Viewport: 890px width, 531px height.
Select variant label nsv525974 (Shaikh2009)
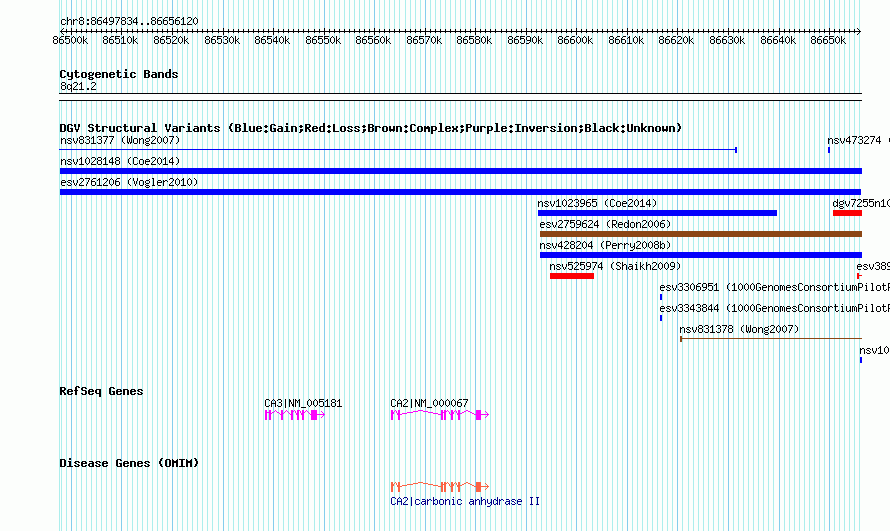[615, 266]
